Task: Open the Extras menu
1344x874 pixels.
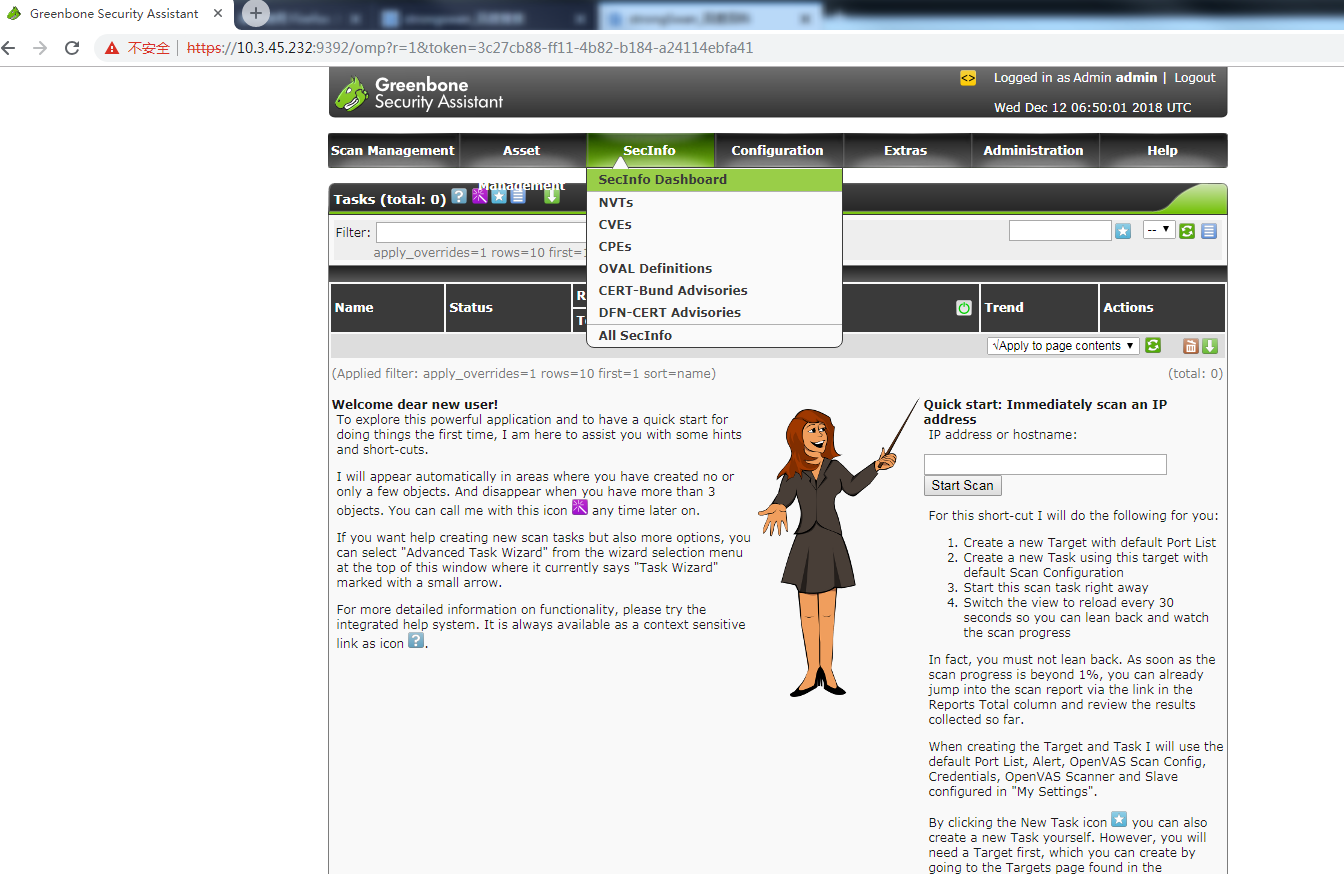Action: click(x=906, y=151)
